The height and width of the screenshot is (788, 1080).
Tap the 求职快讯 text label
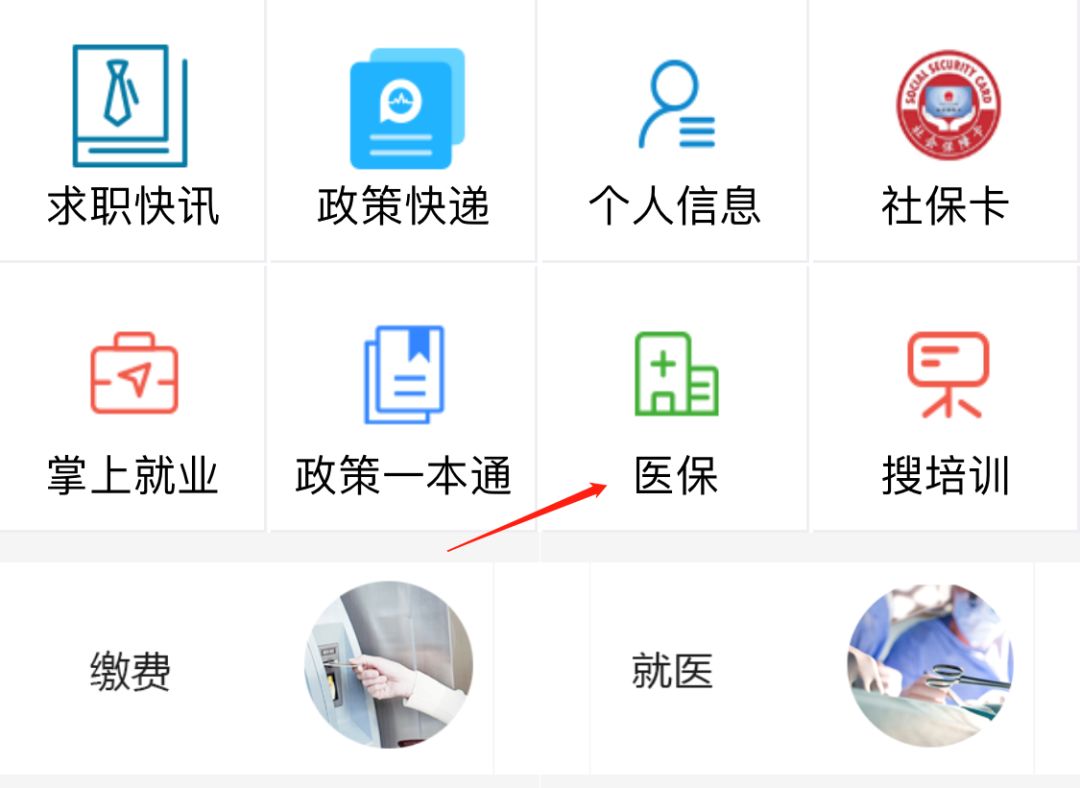133,205
